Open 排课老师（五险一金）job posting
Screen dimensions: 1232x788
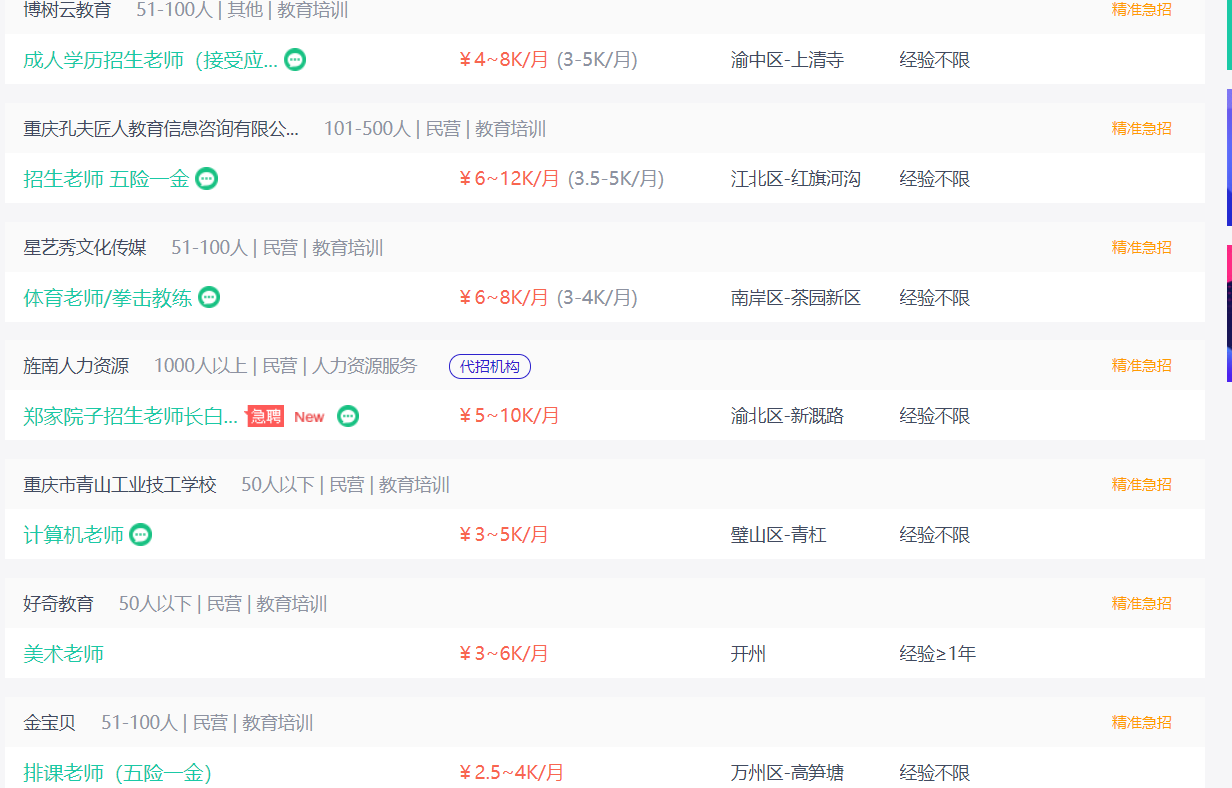(x=118, y=773)
